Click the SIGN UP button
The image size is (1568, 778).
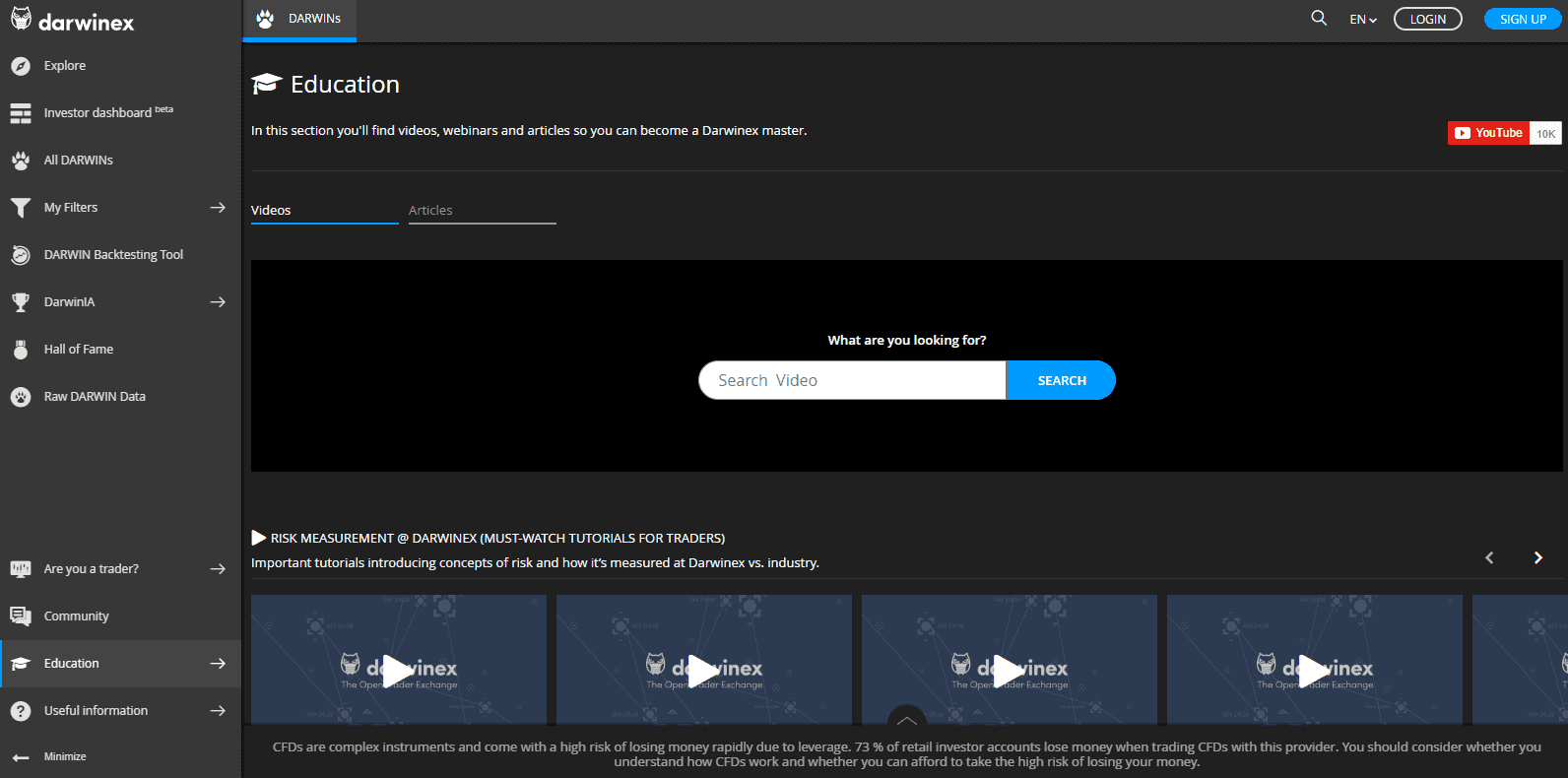click(x=1523, y=19)
